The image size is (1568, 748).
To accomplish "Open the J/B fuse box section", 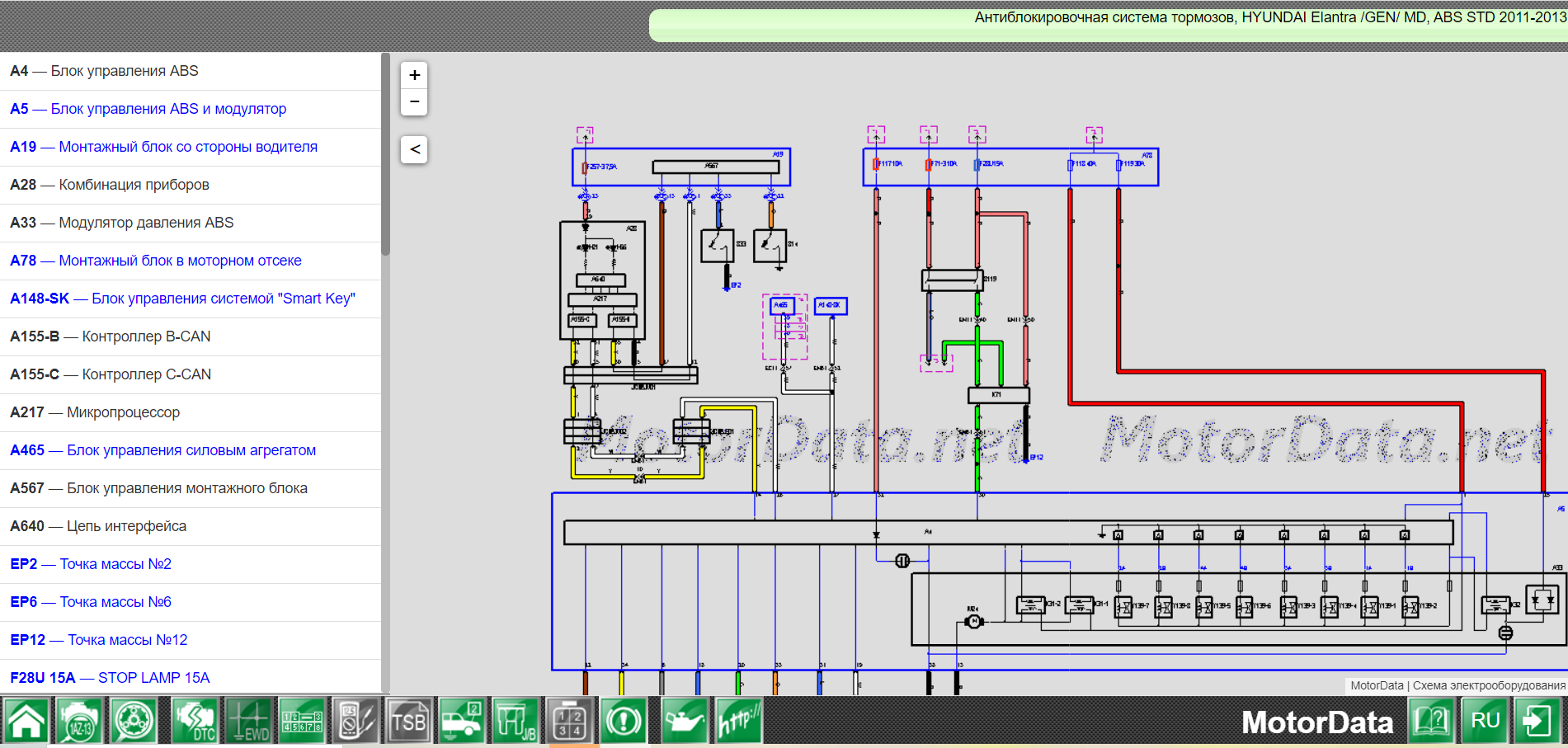I will coord(516,721).
